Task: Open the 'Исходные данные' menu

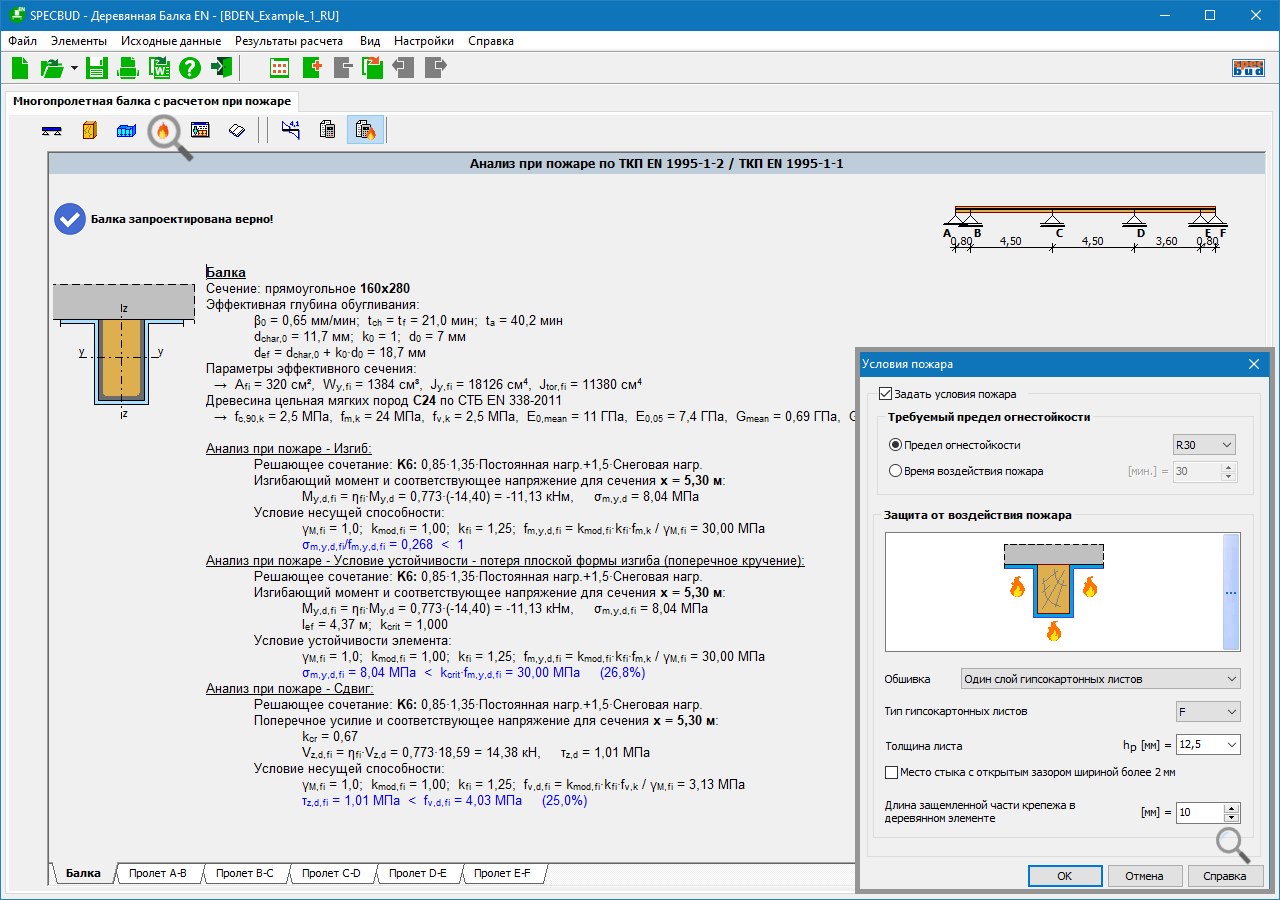Action: click(171, 41)
